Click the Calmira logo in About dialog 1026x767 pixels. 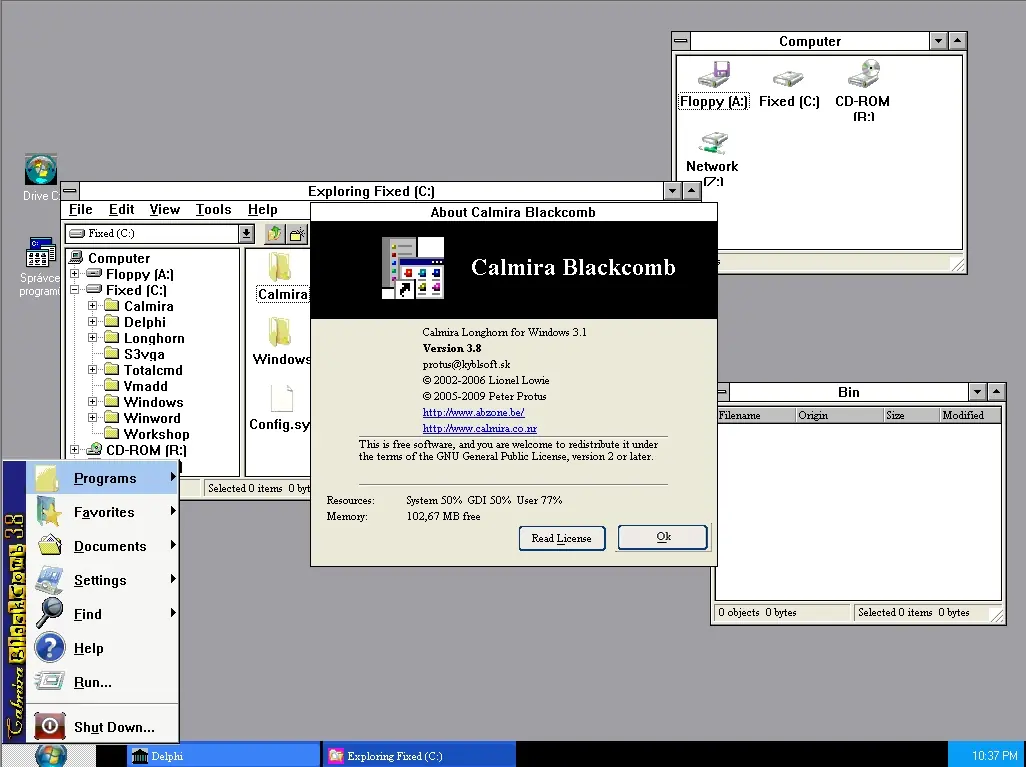pos(413,268)
